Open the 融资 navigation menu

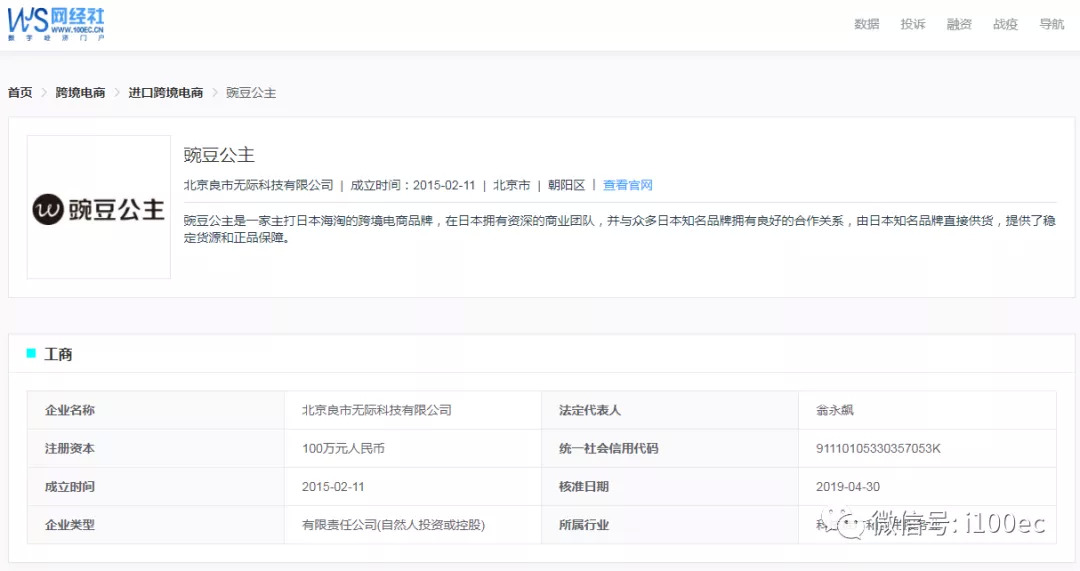(959, 24)
